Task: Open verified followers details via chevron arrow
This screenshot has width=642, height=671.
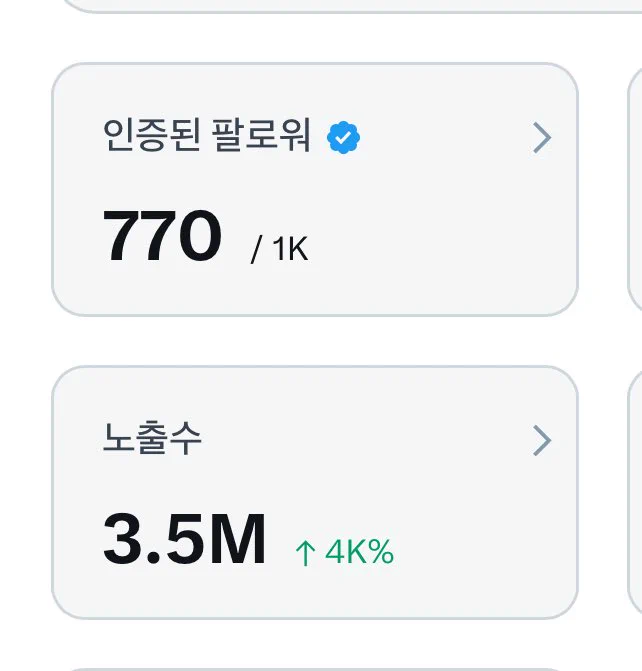Action: pos(542,137)
